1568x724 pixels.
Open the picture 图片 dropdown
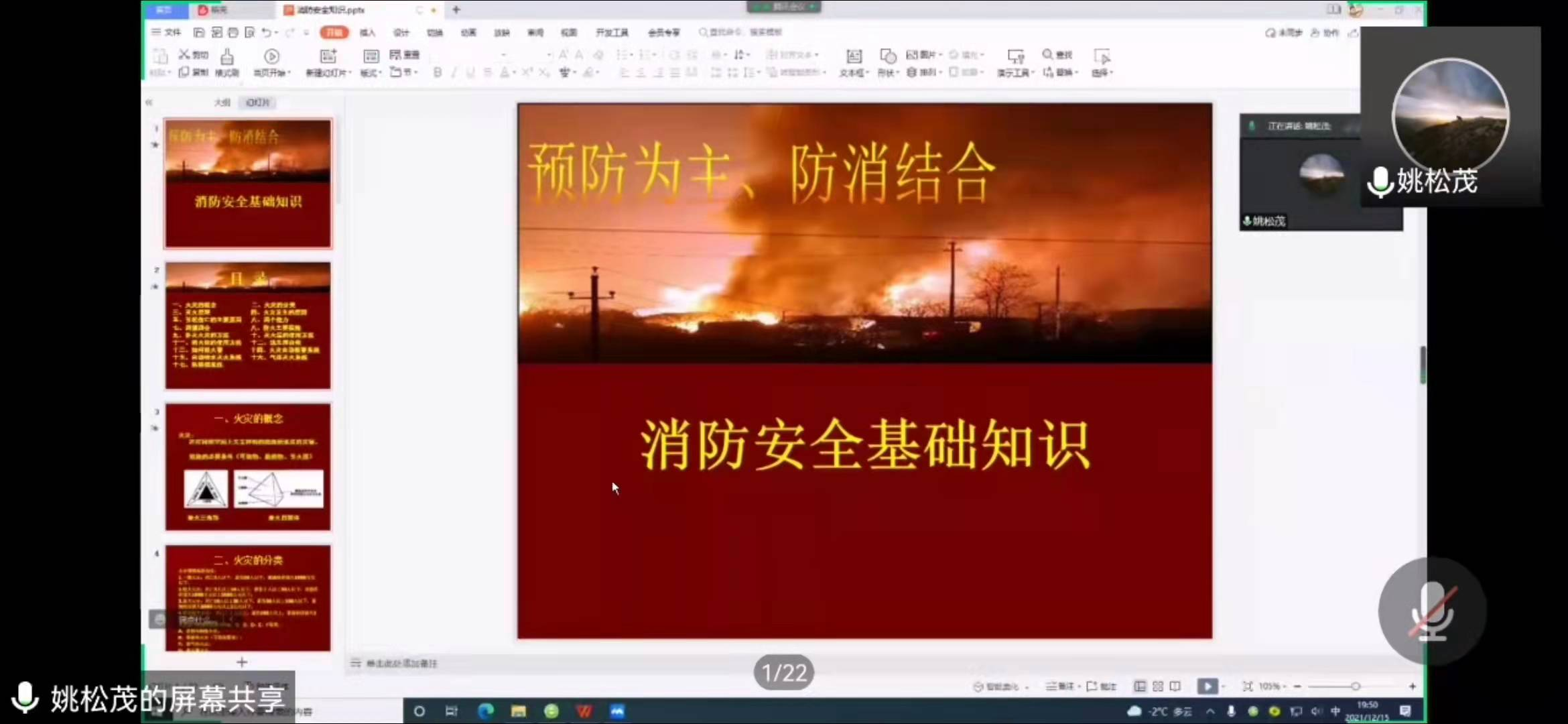point(924,54)
